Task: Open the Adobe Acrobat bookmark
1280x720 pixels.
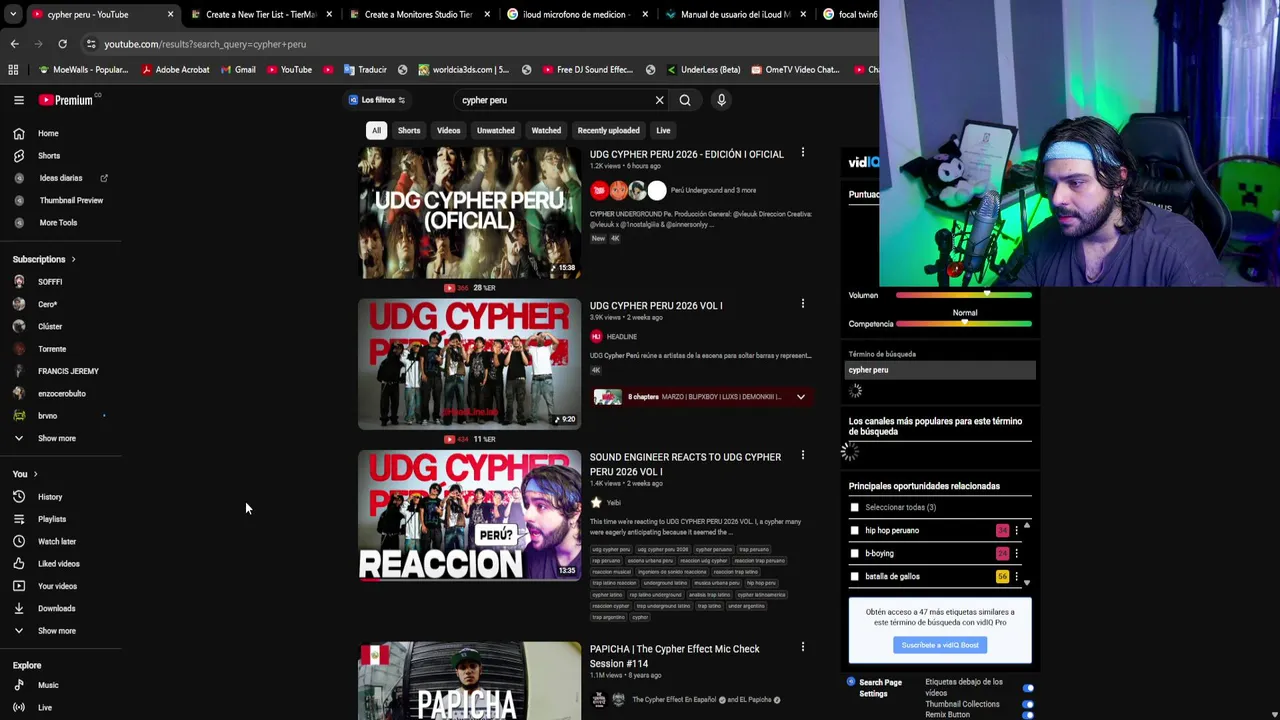Action: pyautogui.click(x=175, y=70)
